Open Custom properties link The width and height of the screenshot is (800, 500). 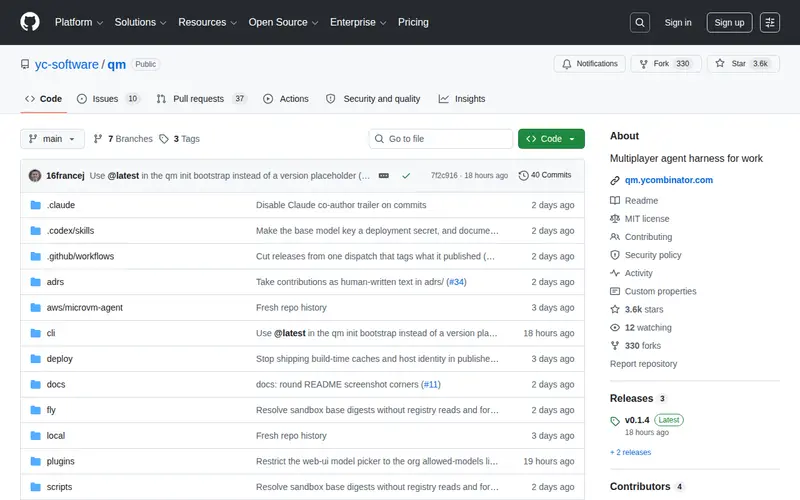(x=660, y=291)
